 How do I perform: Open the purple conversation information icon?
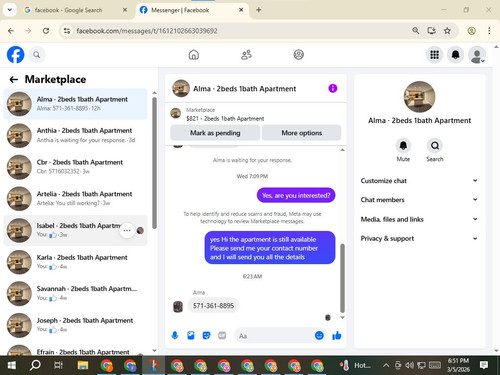(x=333, y=88)
